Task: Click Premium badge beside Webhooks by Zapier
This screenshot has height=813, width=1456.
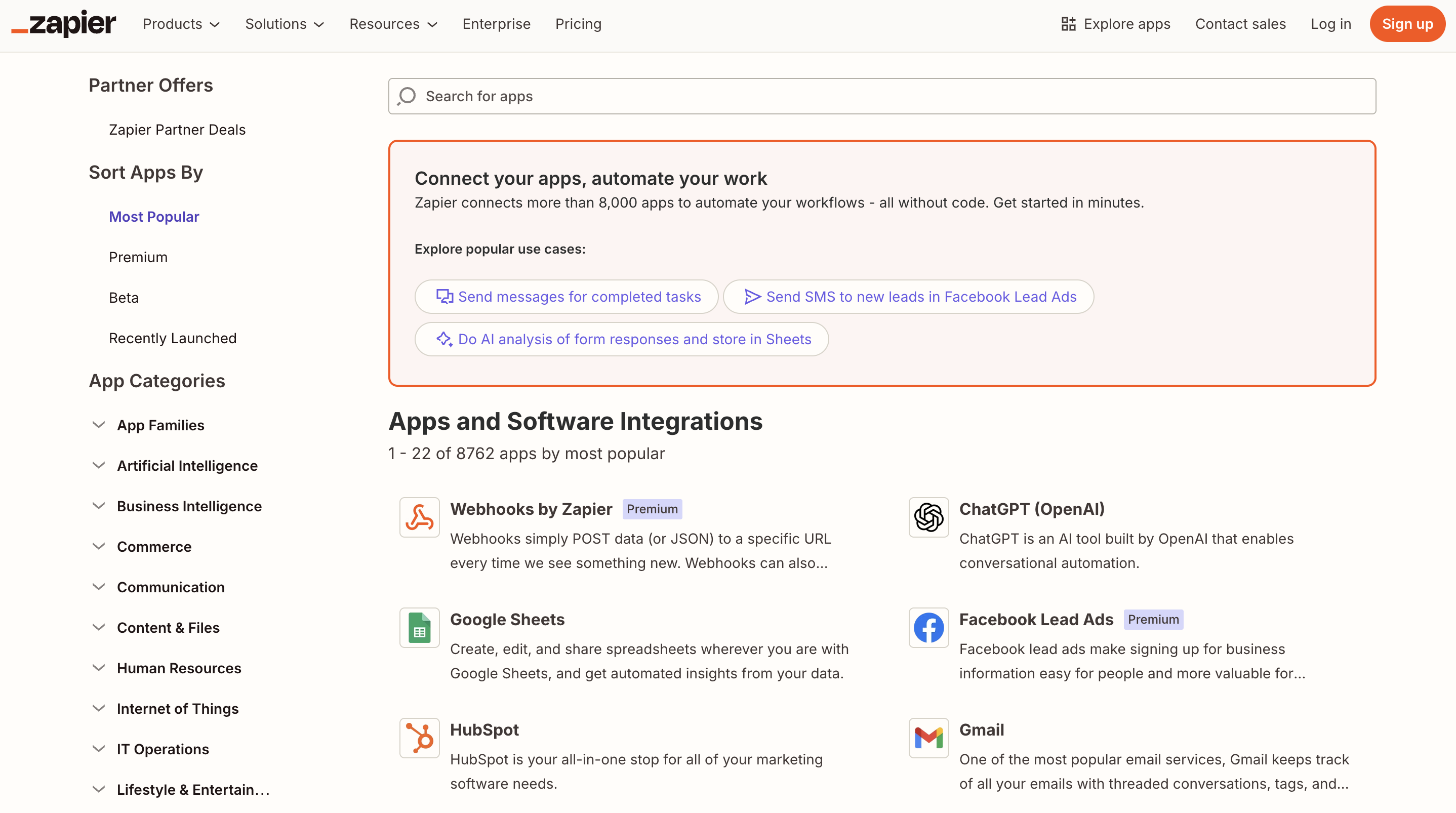Action: click(652, 509)
